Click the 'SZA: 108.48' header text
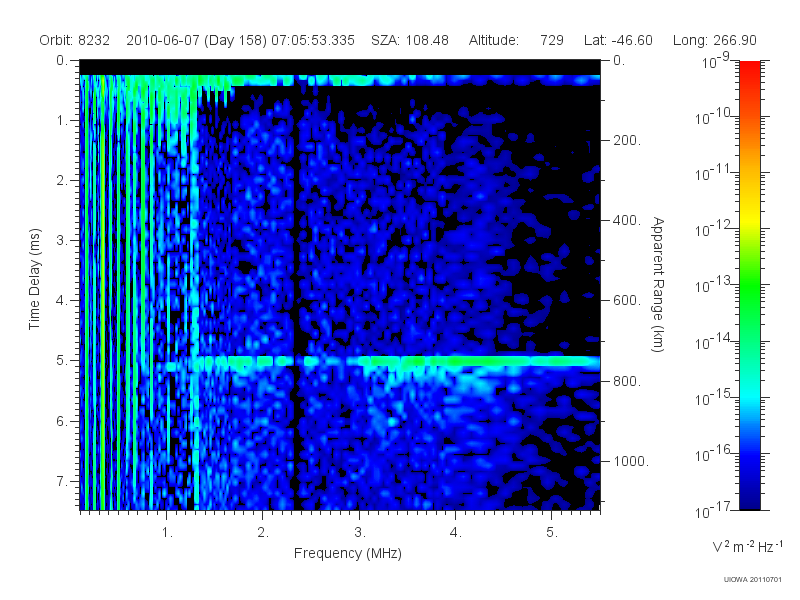The height and width of the screenshot is (600, 800). coord(410,40)
